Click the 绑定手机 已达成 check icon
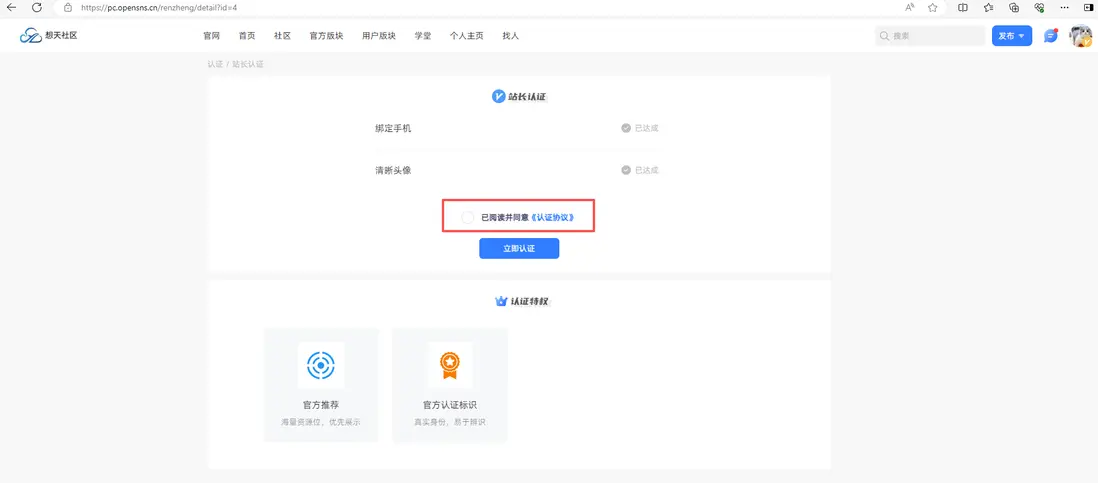 (x=626, y=128)
